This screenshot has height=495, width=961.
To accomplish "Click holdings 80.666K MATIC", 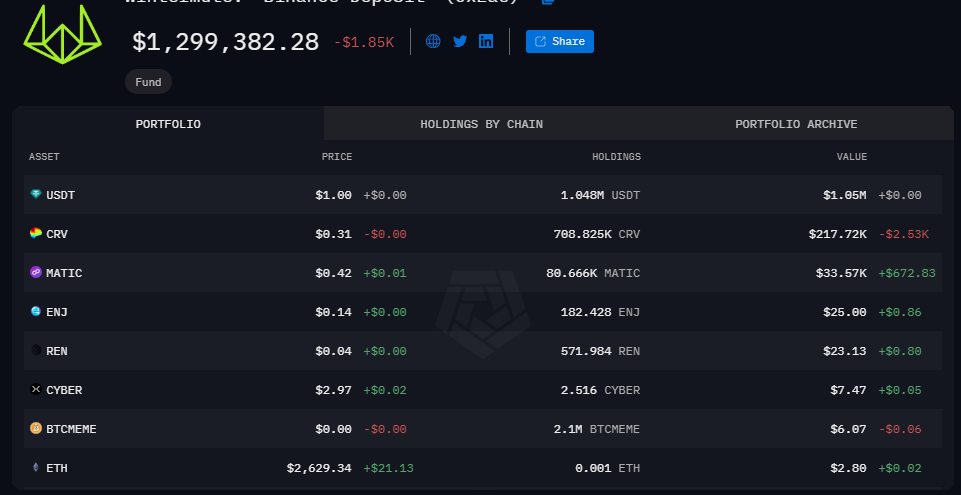I will click(x=593, y=273).
